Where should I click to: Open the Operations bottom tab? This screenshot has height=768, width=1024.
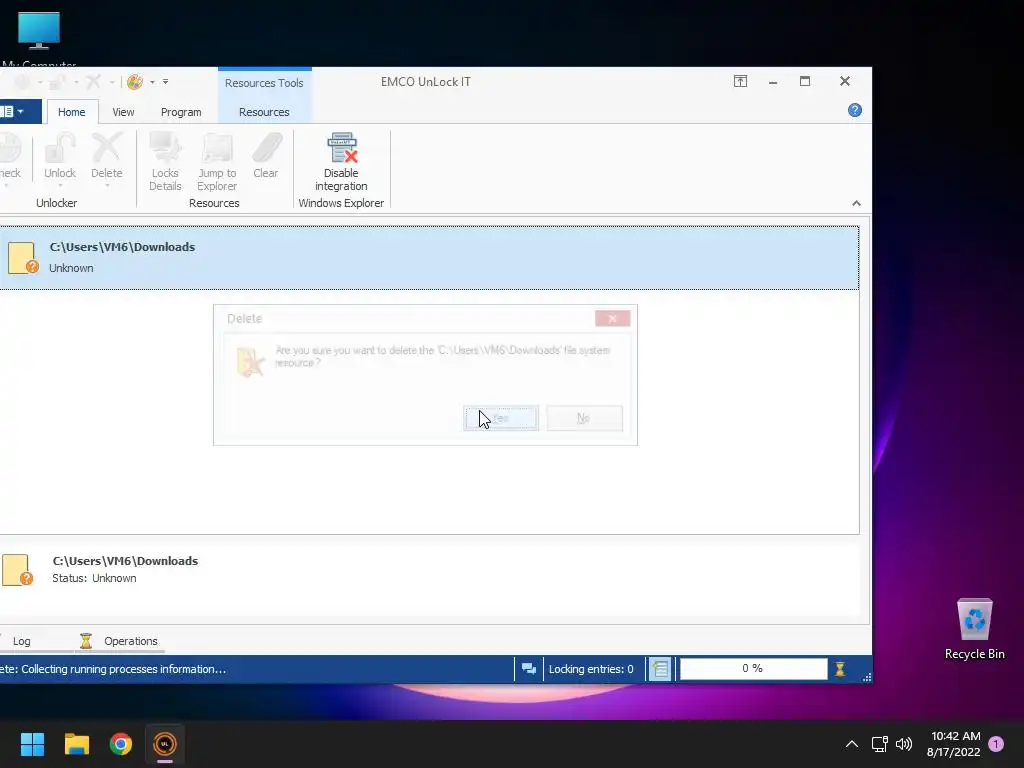119,641
